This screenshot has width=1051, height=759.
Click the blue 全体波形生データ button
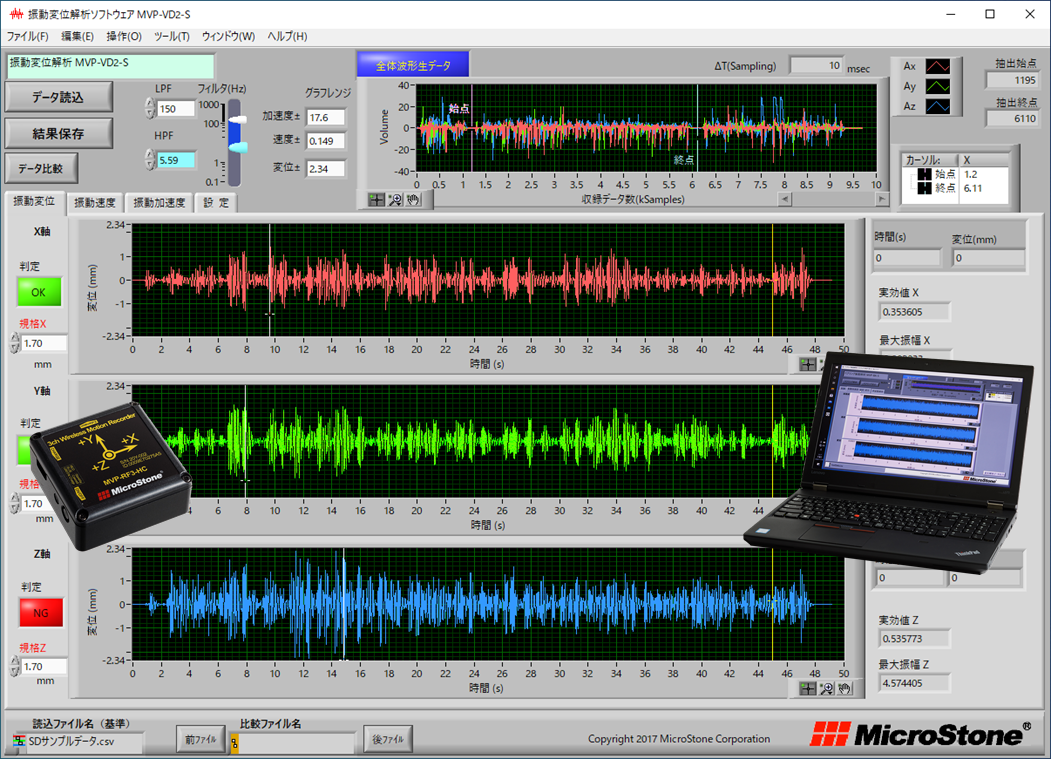[x=413, y=66]
